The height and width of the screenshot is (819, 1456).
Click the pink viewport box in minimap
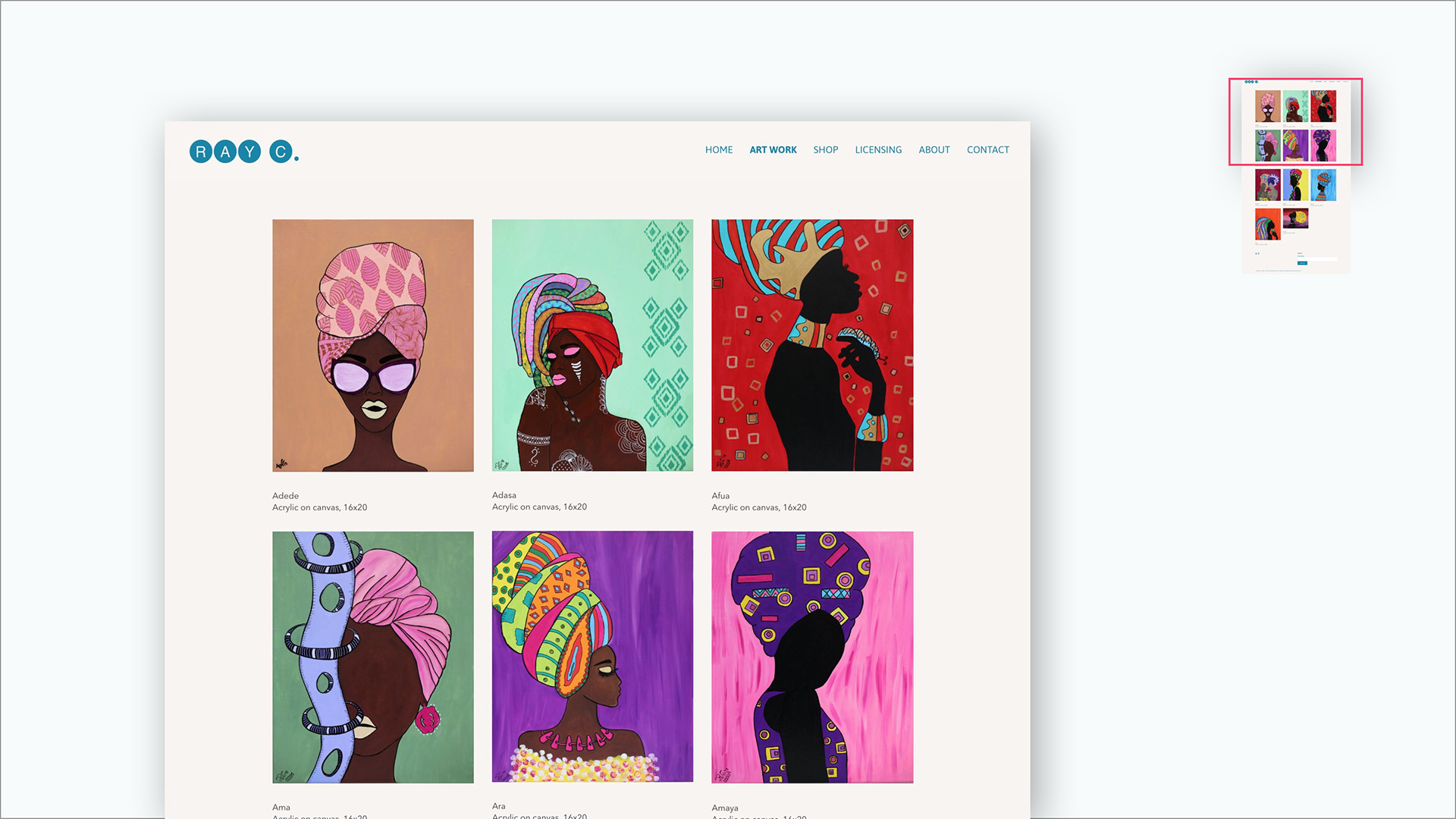pos(1295,121)
